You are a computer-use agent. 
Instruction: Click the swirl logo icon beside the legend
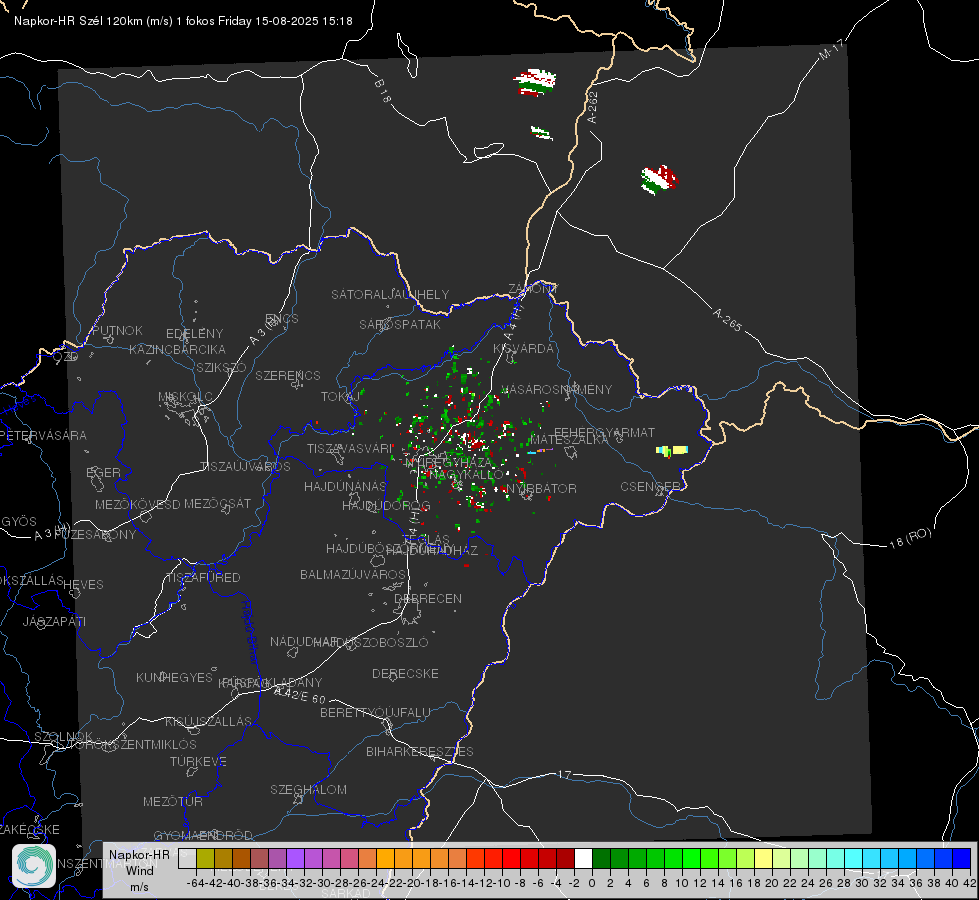click(34, 865)
